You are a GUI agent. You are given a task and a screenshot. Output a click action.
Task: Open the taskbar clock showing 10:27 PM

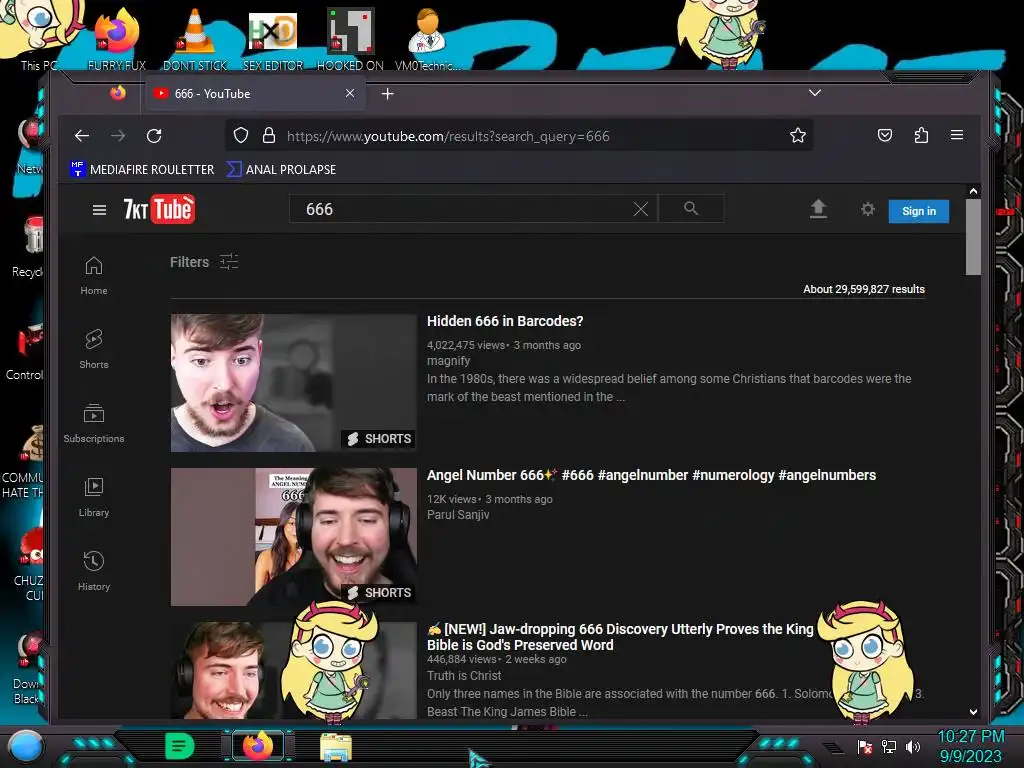click(970, 746)
